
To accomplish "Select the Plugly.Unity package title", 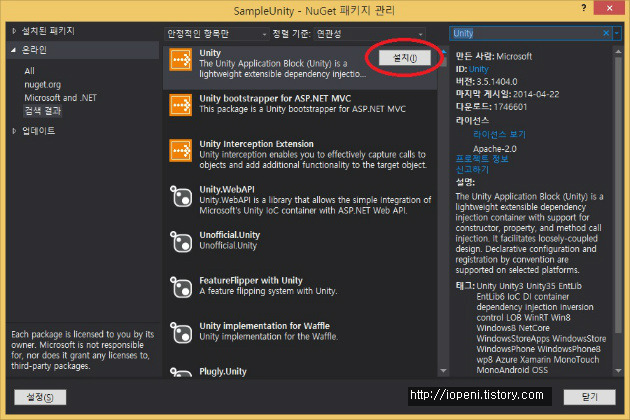I will click(x=223, y=371).
